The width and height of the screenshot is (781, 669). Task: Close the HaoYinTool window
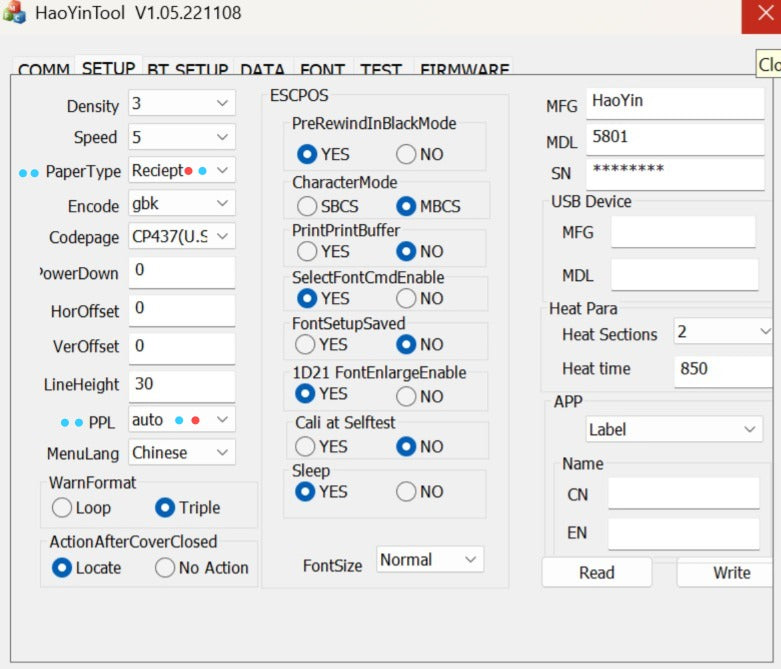click(x=763, y=15)
